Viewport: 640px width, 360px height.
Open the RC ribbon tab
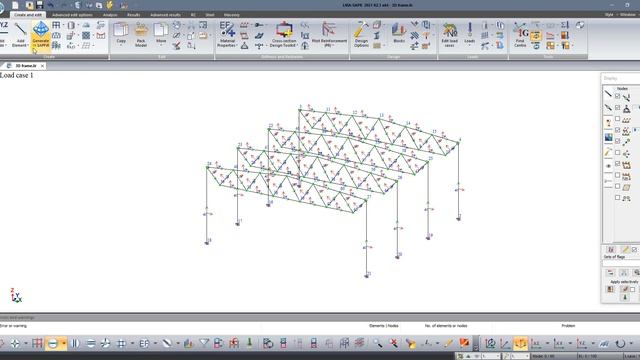coord(193,15)
